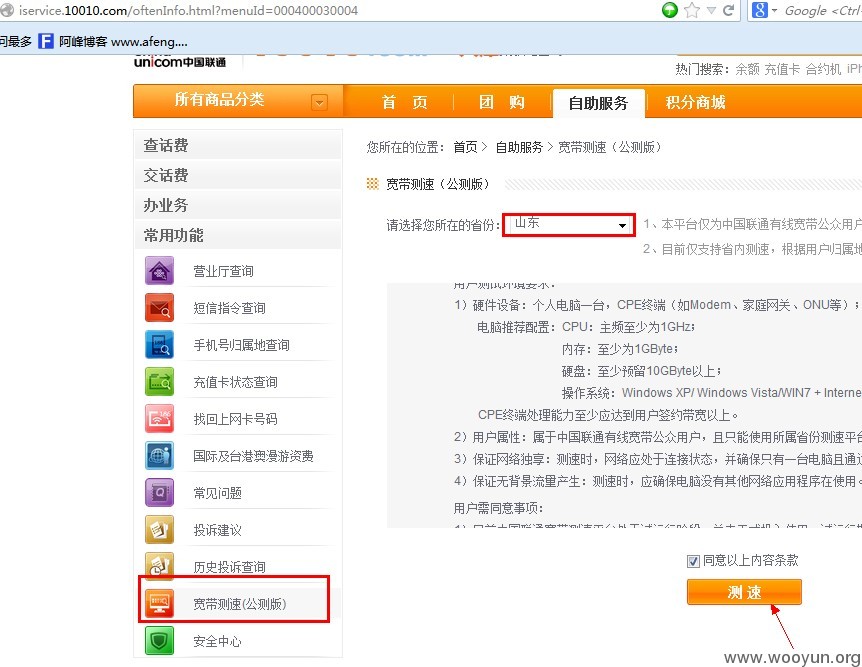Click the browser URL address field
This screenshot has height=667, width=862.
click(x=330, y=10)
